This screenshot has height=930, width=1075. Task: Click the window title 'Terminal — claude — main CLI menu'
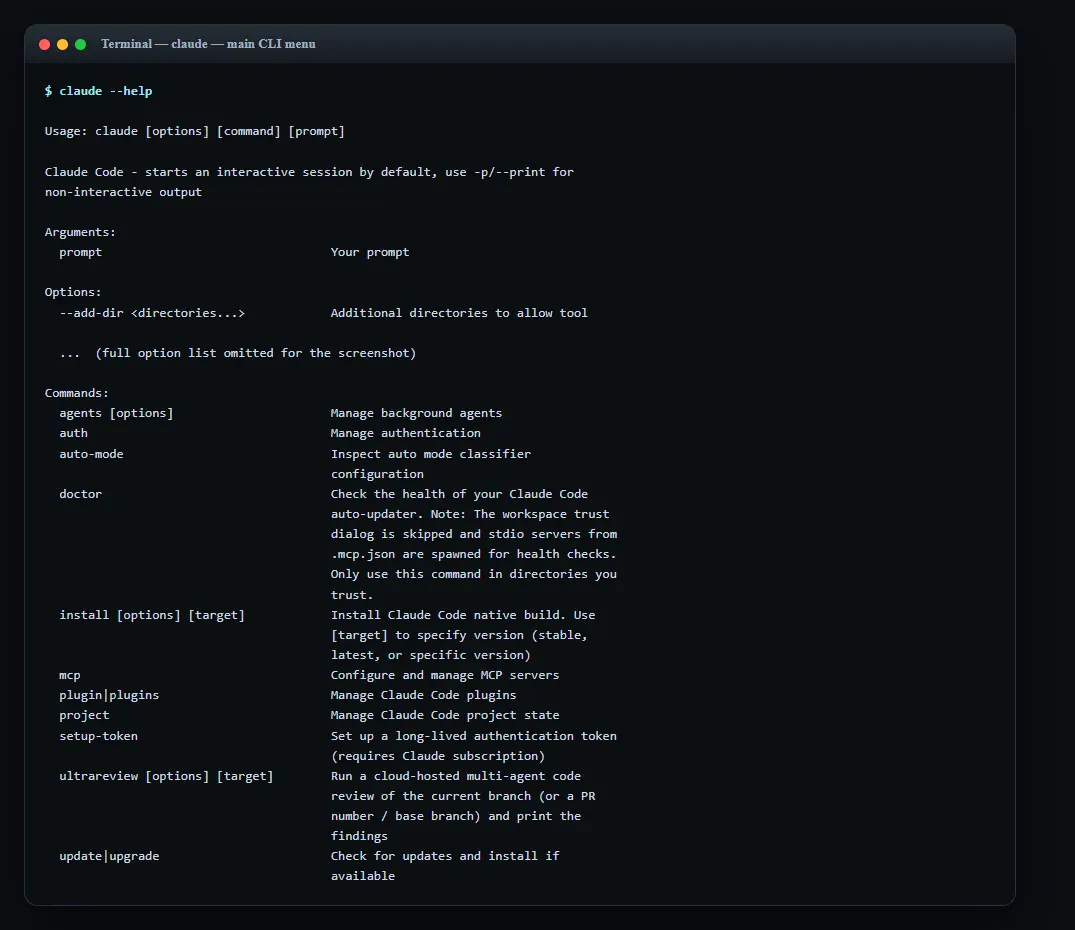tap(208, 44)
